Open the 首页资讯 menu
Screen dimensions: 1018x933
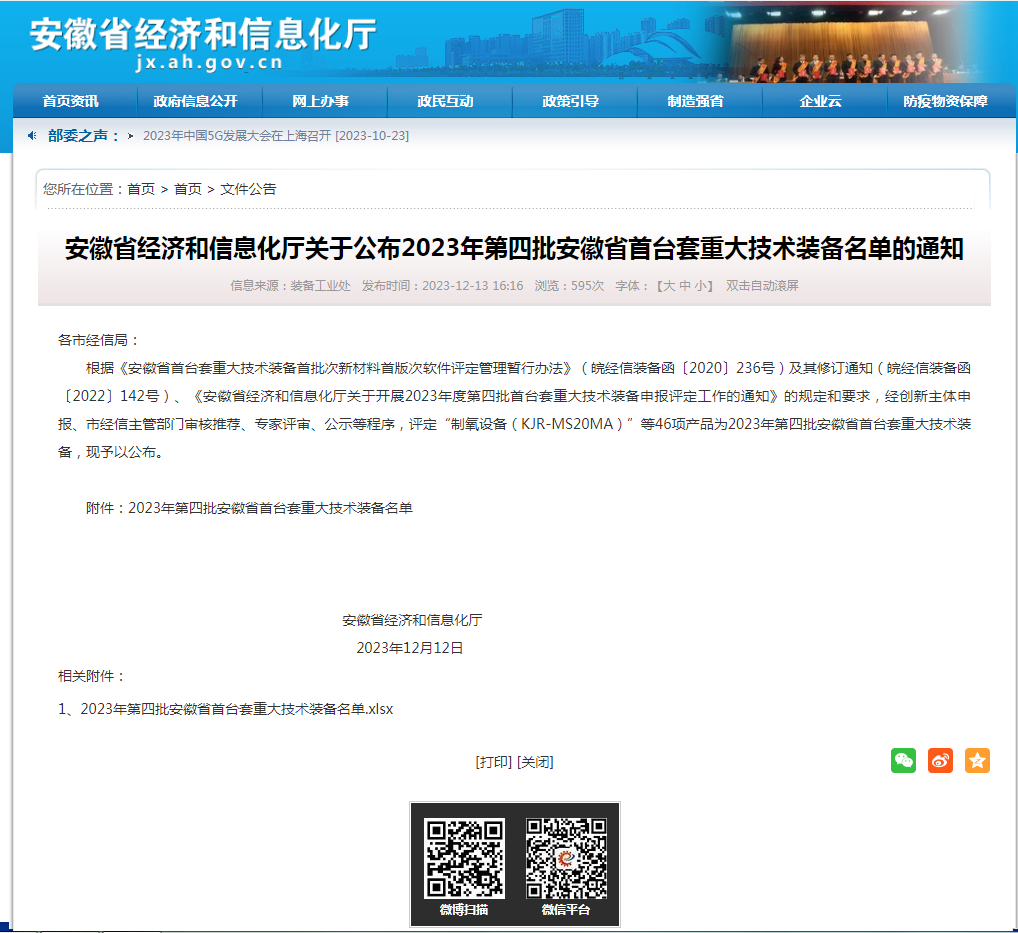(x=70, y=101)
